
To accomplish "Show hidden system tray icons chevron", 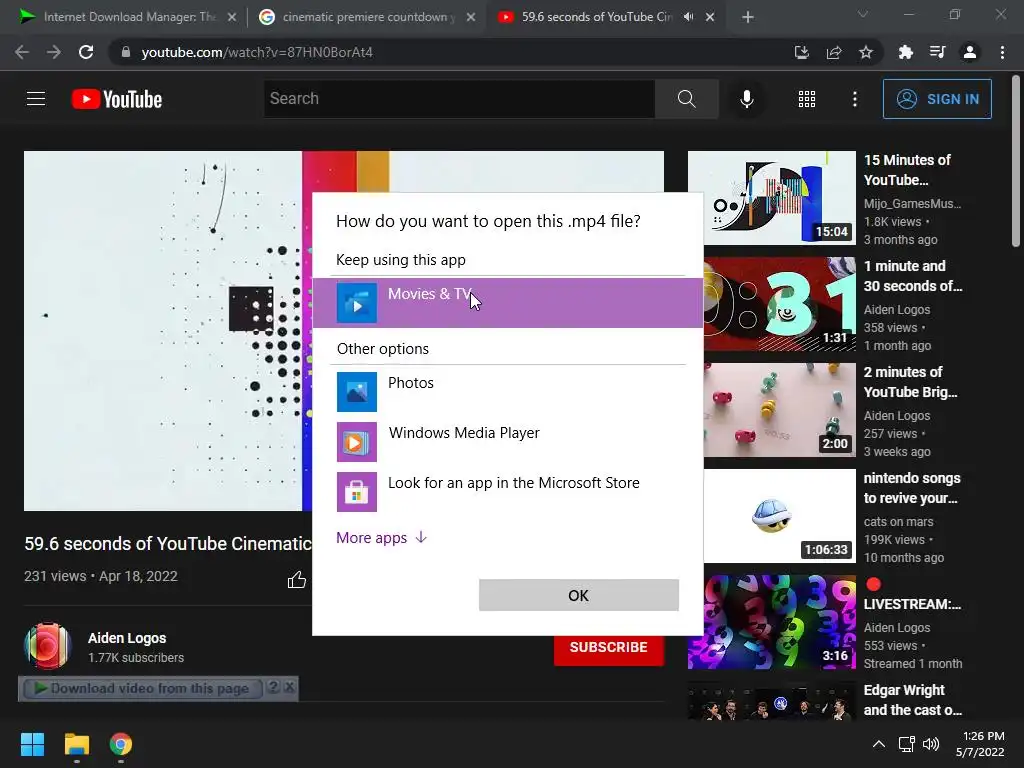I will coord(879,744).
